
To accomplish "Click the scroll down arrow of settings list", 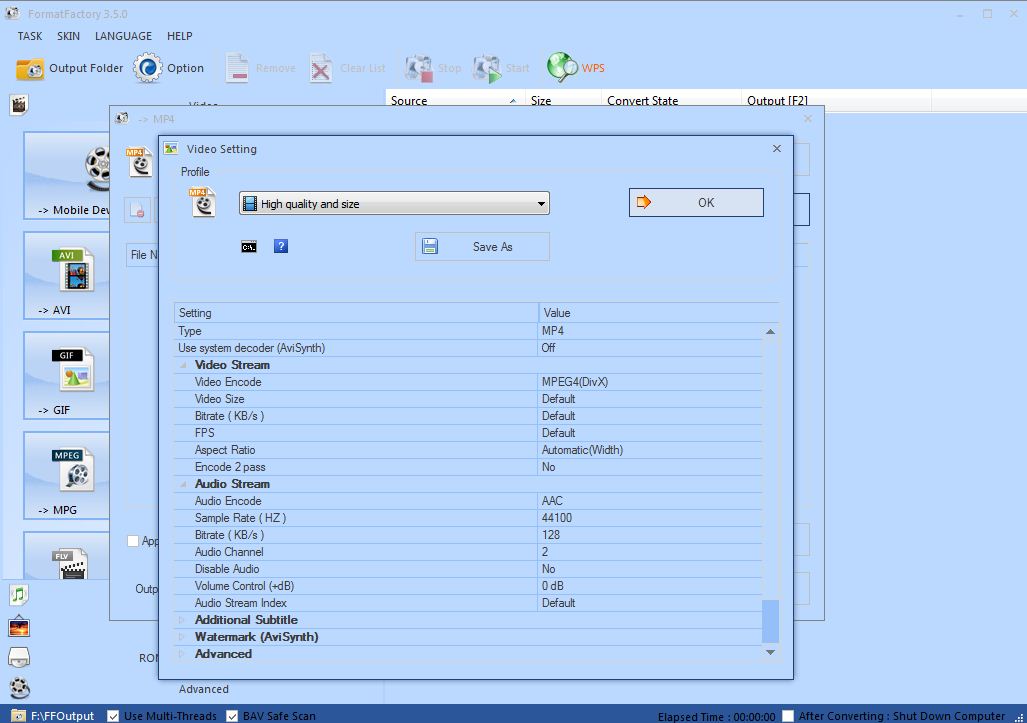I will [770, 652].
